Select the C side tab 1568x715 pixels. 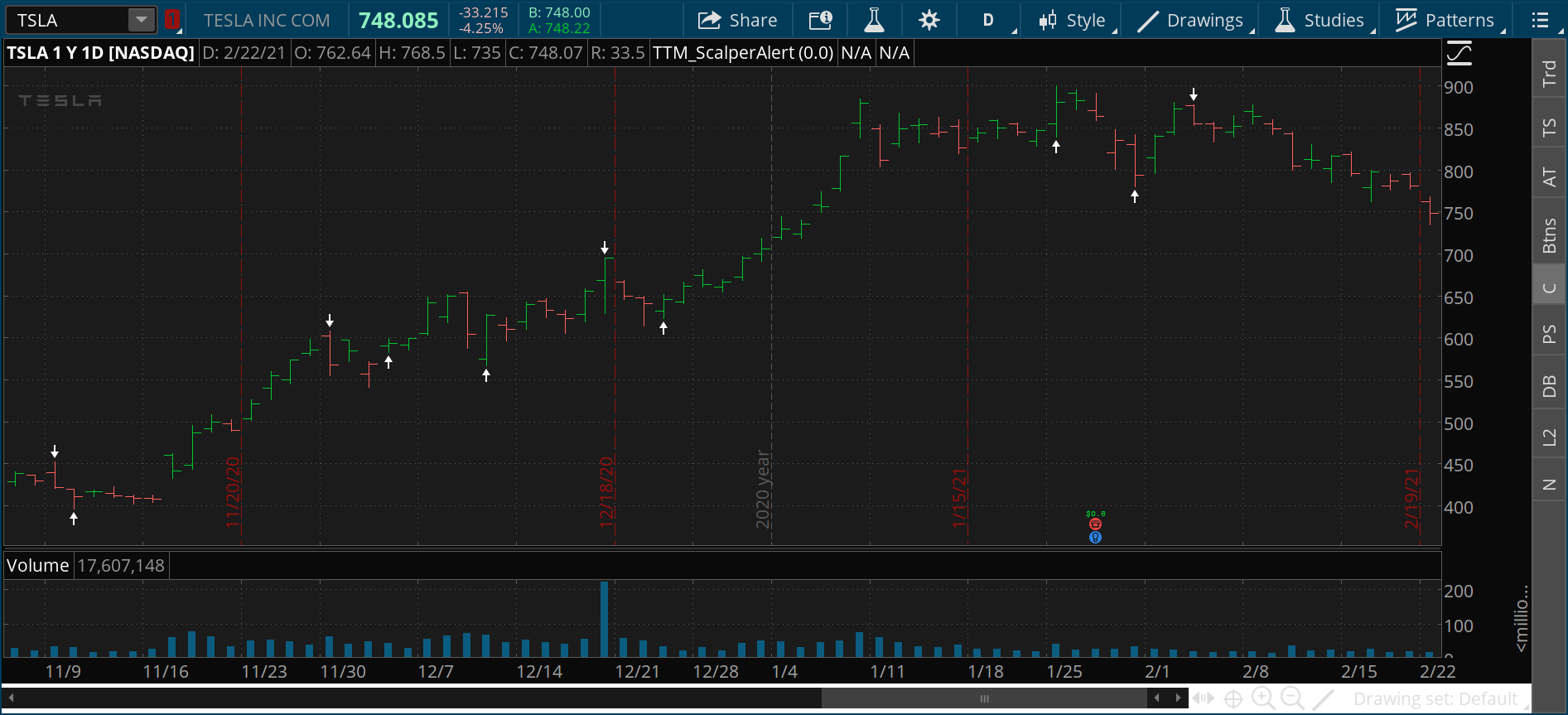(x=1549, y=287)
